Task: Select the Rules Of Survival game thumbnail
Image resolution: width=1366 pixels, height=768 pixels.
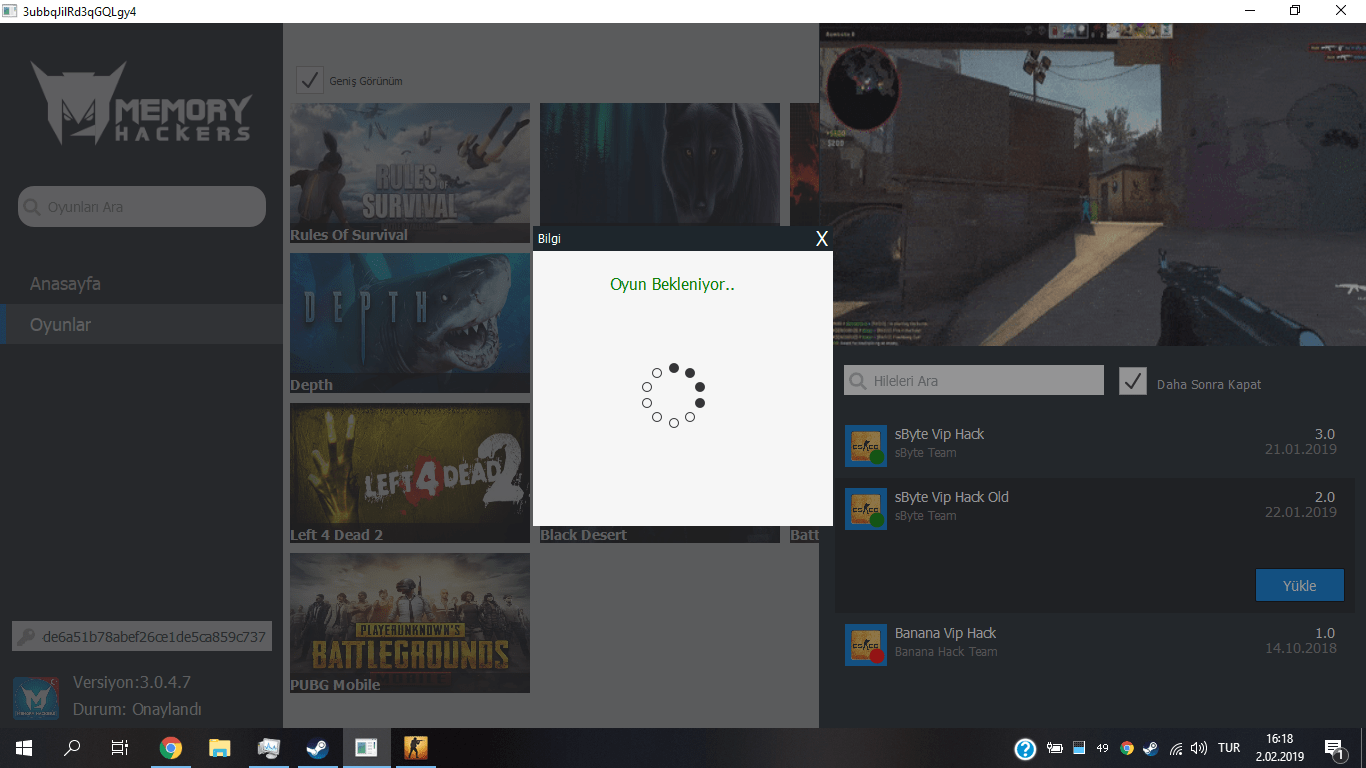Action: (410, 173)
